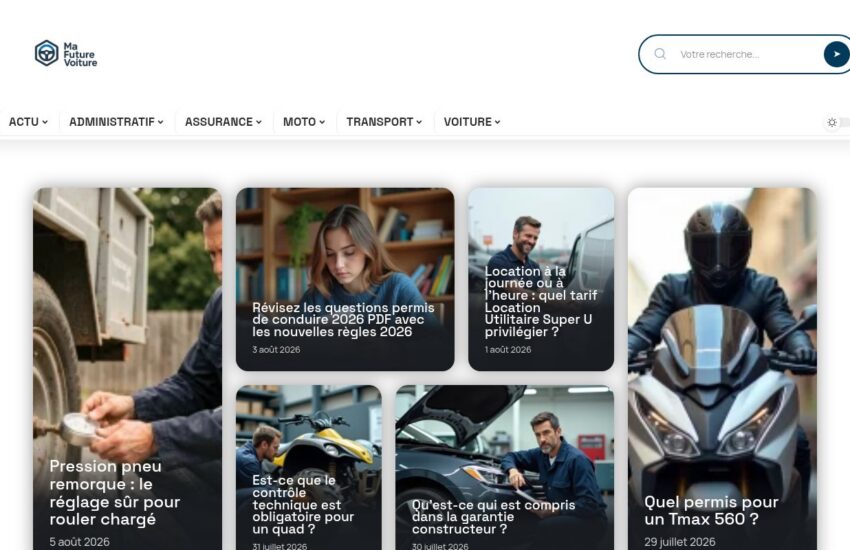Open 'contrôle technique obligatoire pour un quad' article
This screenshot has width=850, height=550.
[x=302, y=504]
